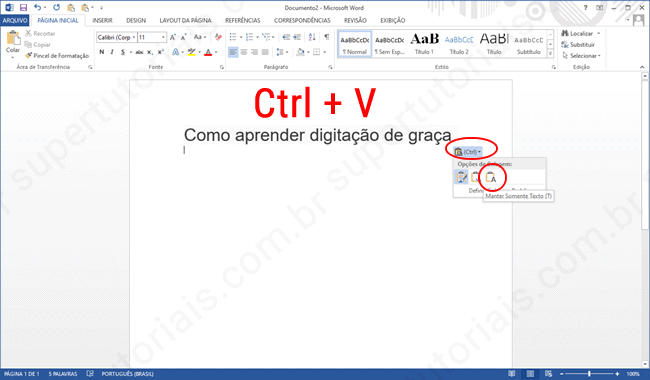This screenshot has width=650, height=380.
Task: Decrease font size with the smaller A icon
Action: 183,37
